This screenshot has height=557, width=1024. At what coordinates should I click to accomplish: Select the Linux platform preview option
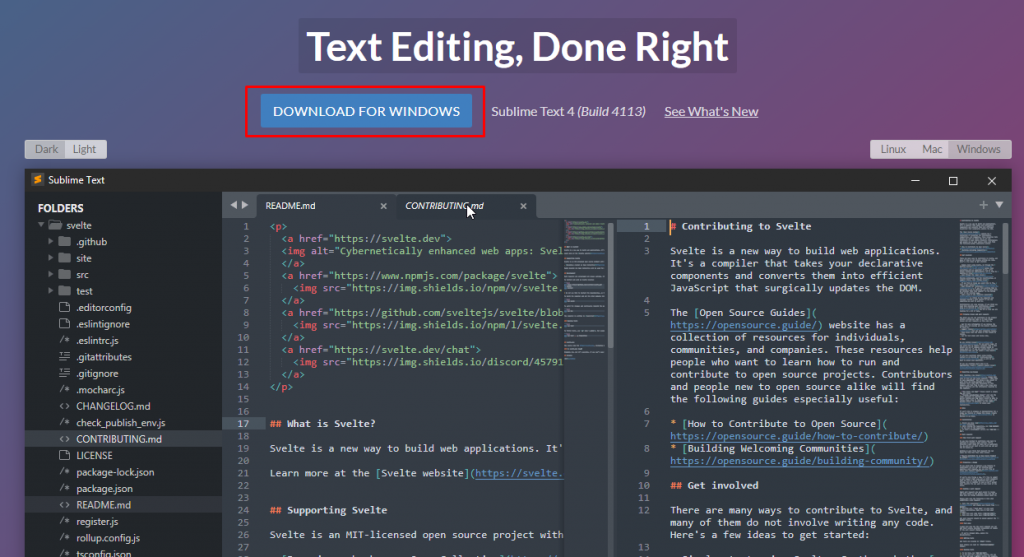coord(893,149)
